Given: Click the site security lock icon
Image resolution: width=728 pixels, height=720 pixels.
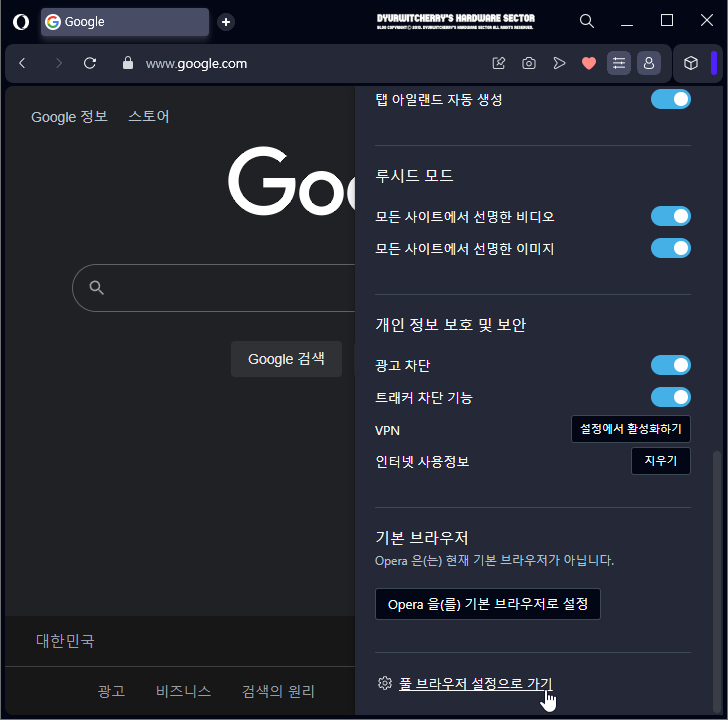Looking at the screenshot, I should pos(128,63).
